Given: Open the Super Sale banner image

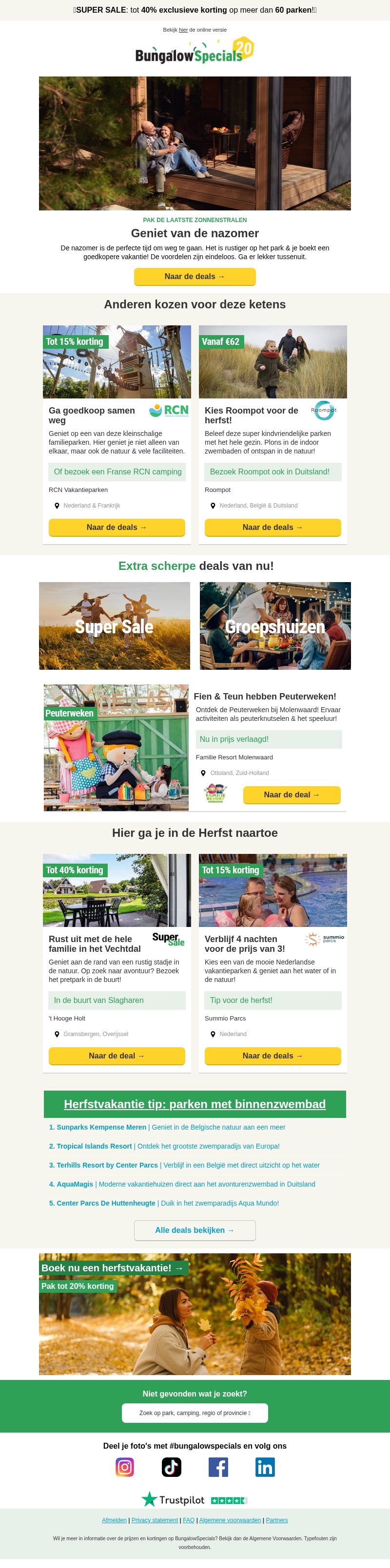Looking at the screenshot, I should (115, 626).
